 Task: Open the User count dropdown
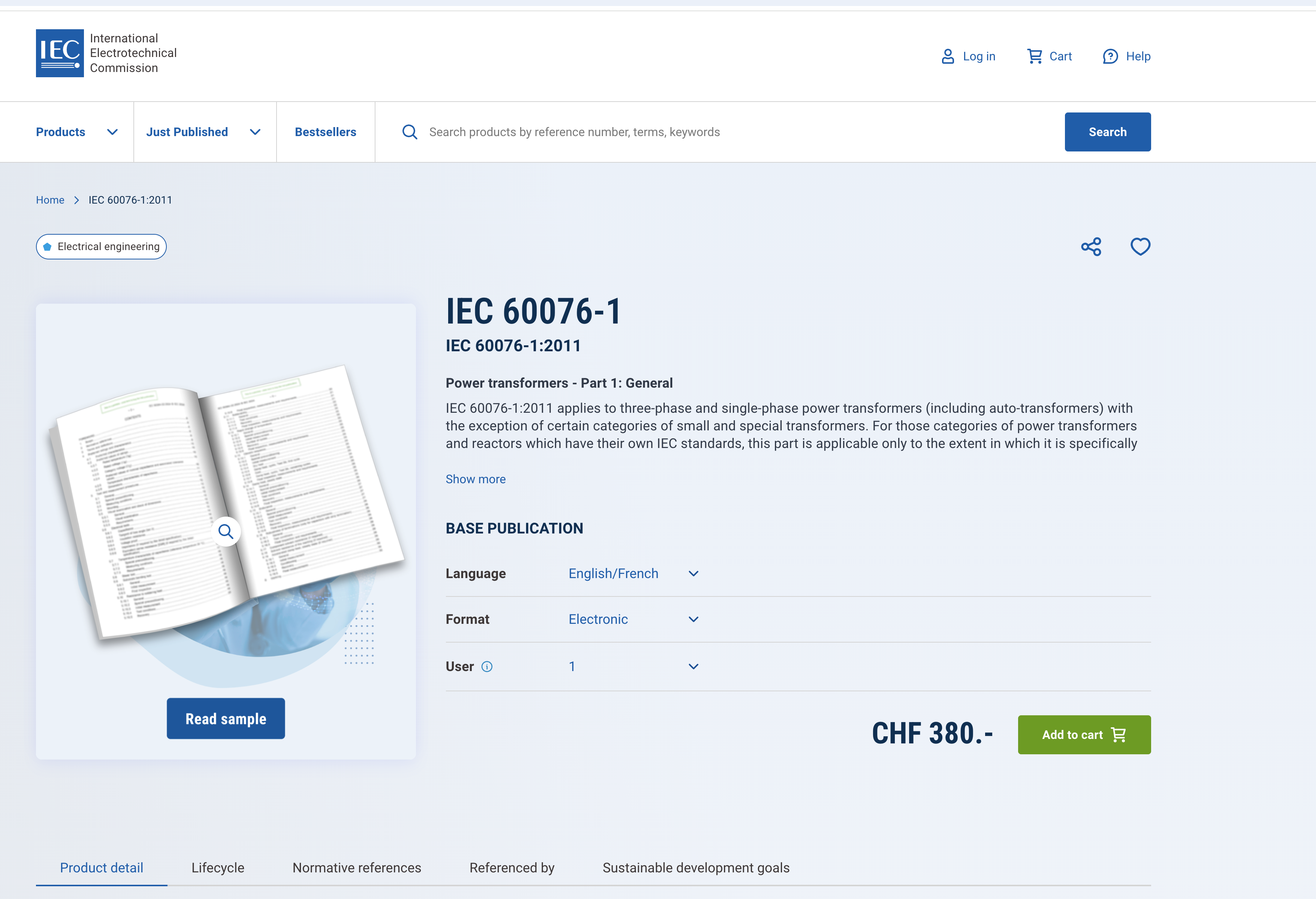point(634,667)
